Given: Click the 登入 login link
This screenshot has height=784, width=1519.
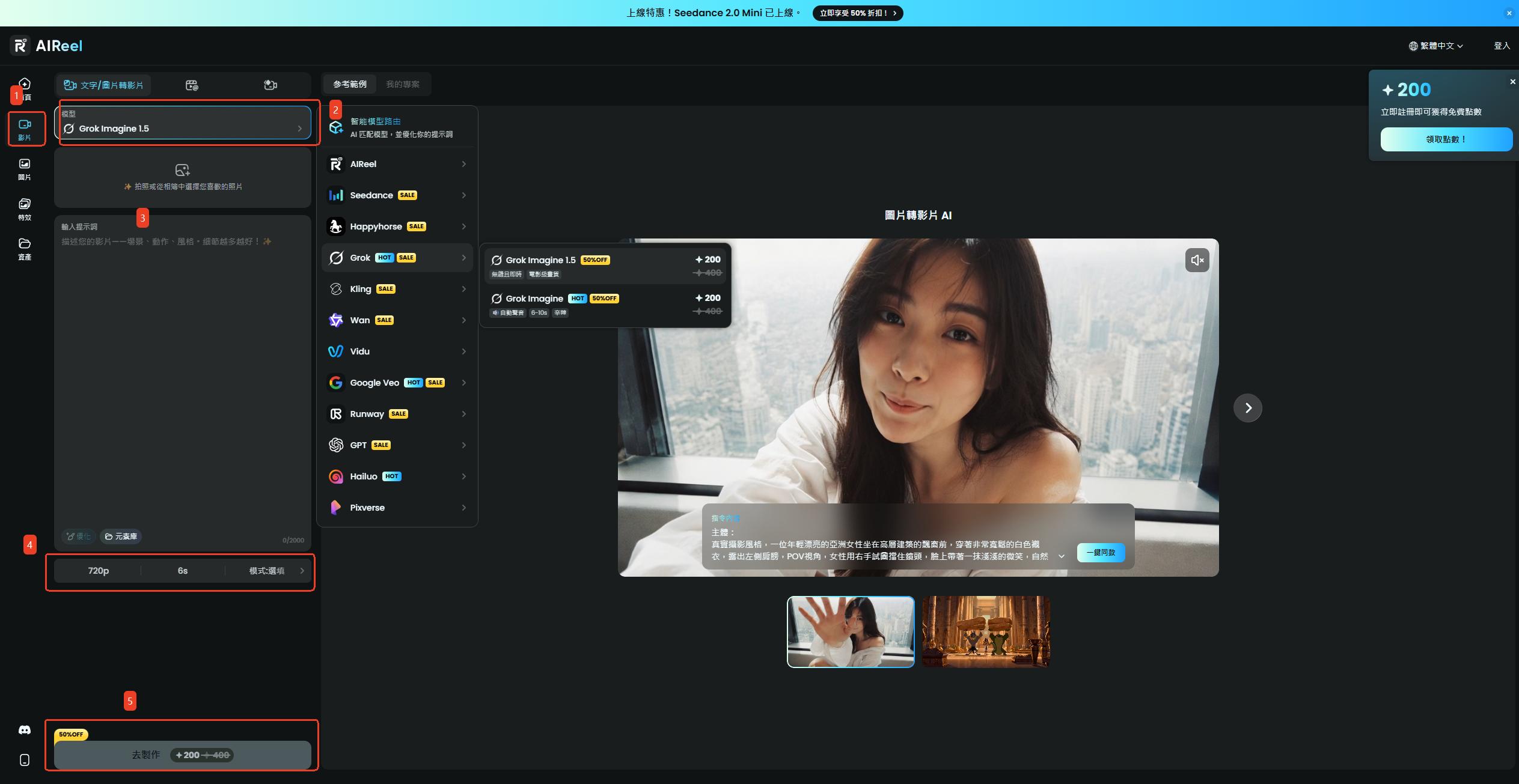Looking at the screenshot, I should 1502,46.
